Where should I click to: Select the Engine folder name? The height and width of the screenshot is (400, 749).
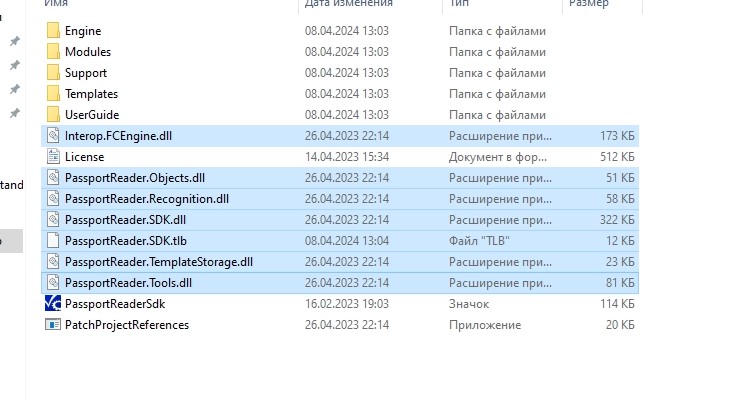pyautogui.click(x=83, y=31)
